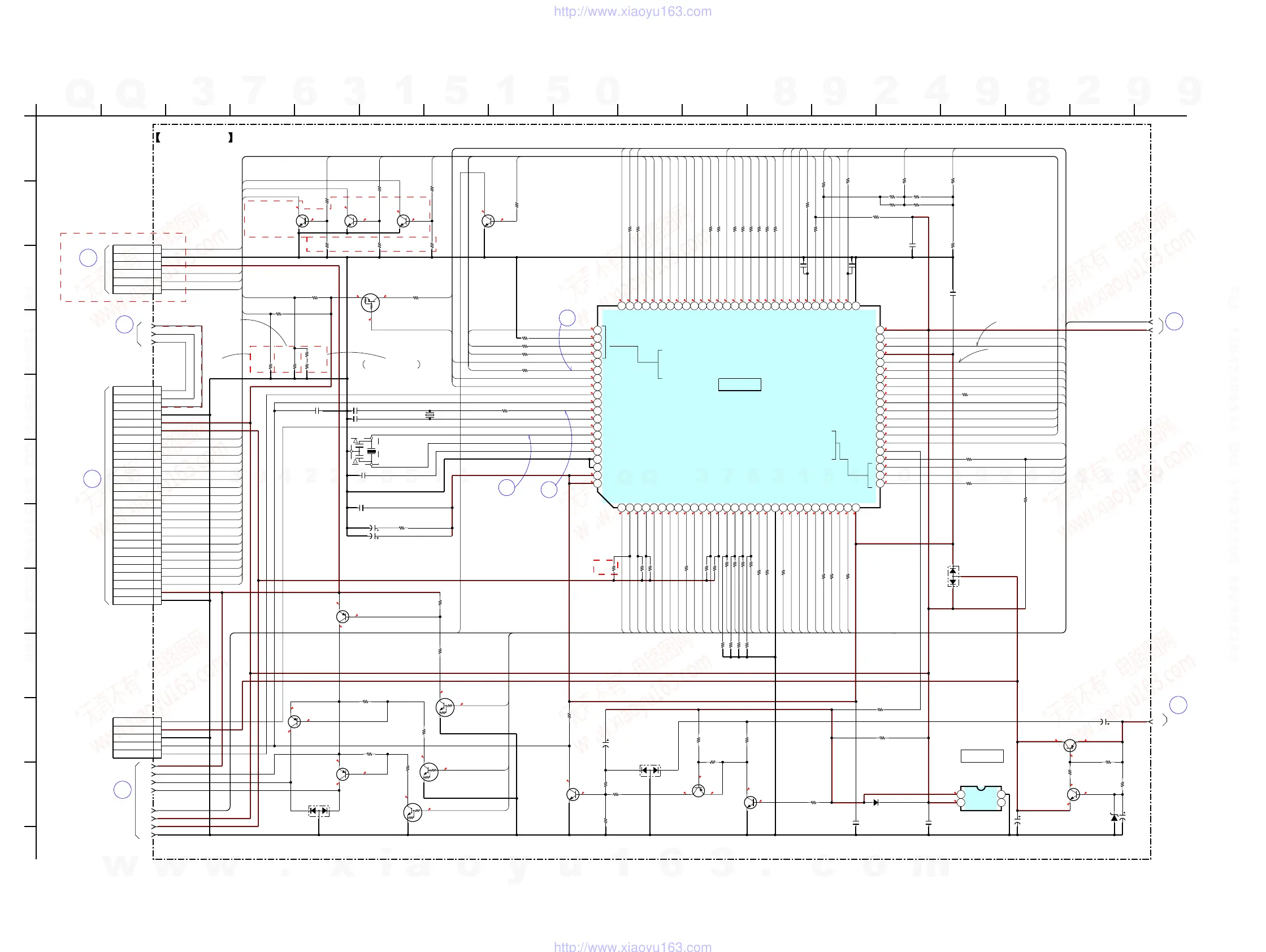1266x952 pixels.
Task: Click the empty label box above small IC
Action: [982, 756]
